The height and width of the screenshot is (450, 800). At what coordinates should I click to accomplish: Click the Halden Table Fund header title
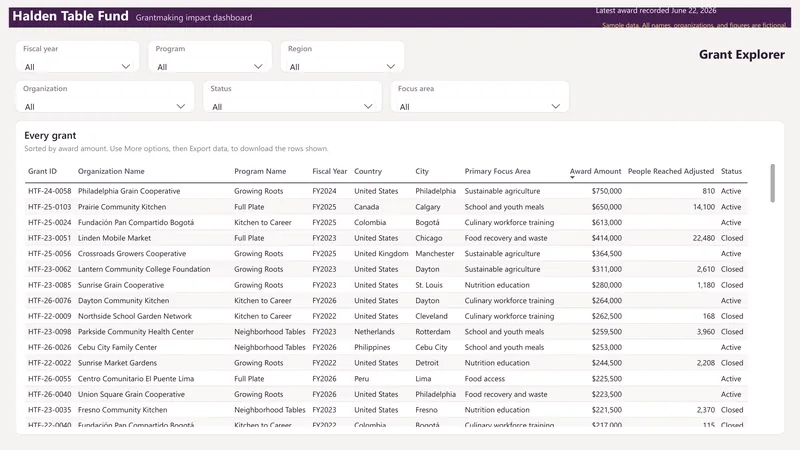tap(70, 16)
